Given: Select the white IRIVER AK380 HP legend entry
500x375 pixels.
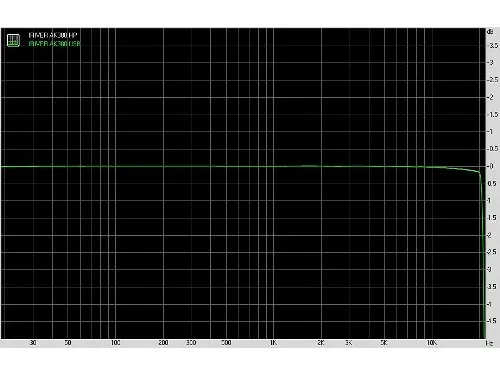Looking at the screenshot, I should coord(53,35).
